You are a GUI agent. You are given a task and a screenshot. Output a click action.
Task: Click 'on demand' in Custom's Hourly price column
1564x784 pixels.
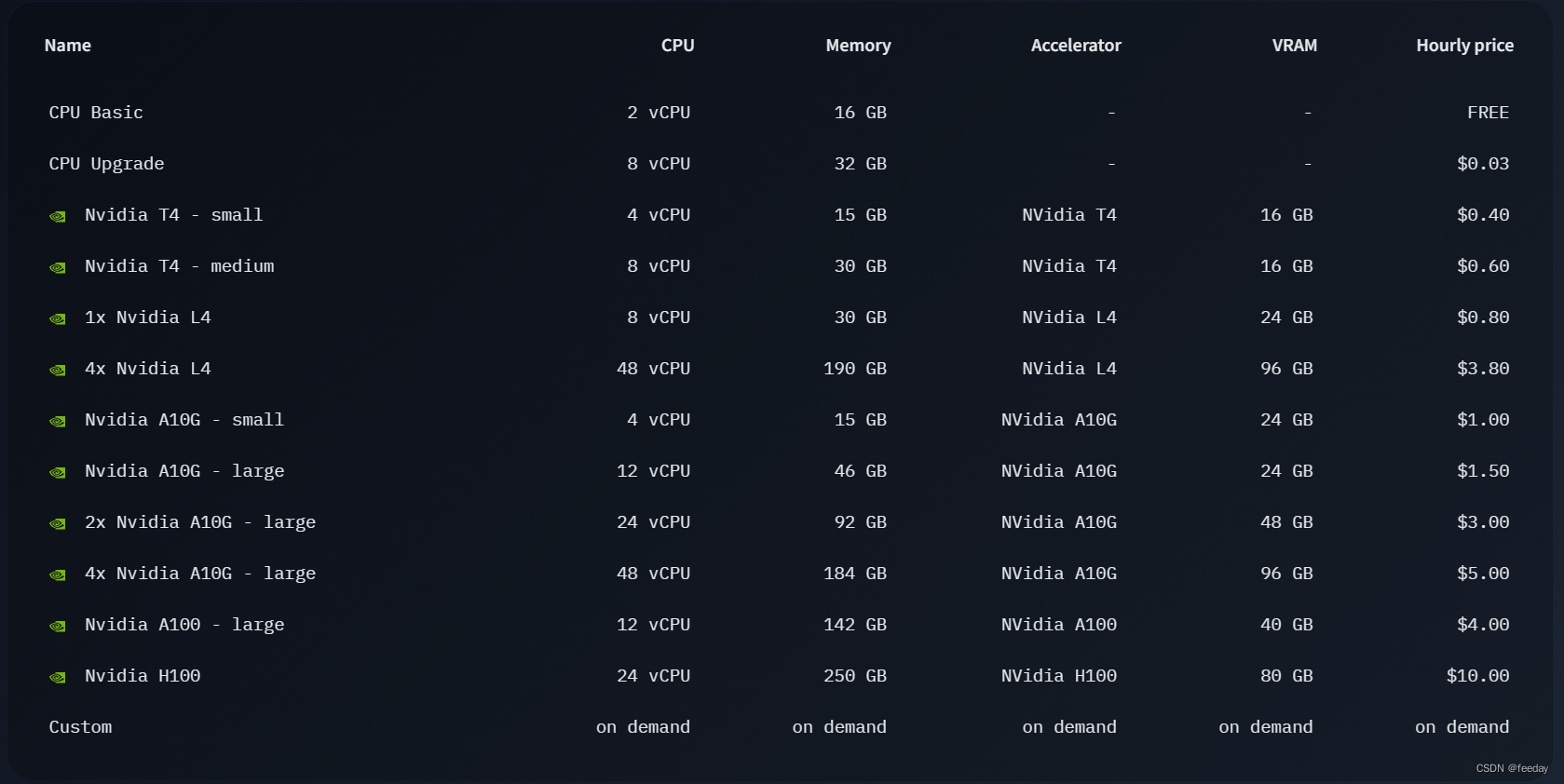click(x=1462, y=727)
